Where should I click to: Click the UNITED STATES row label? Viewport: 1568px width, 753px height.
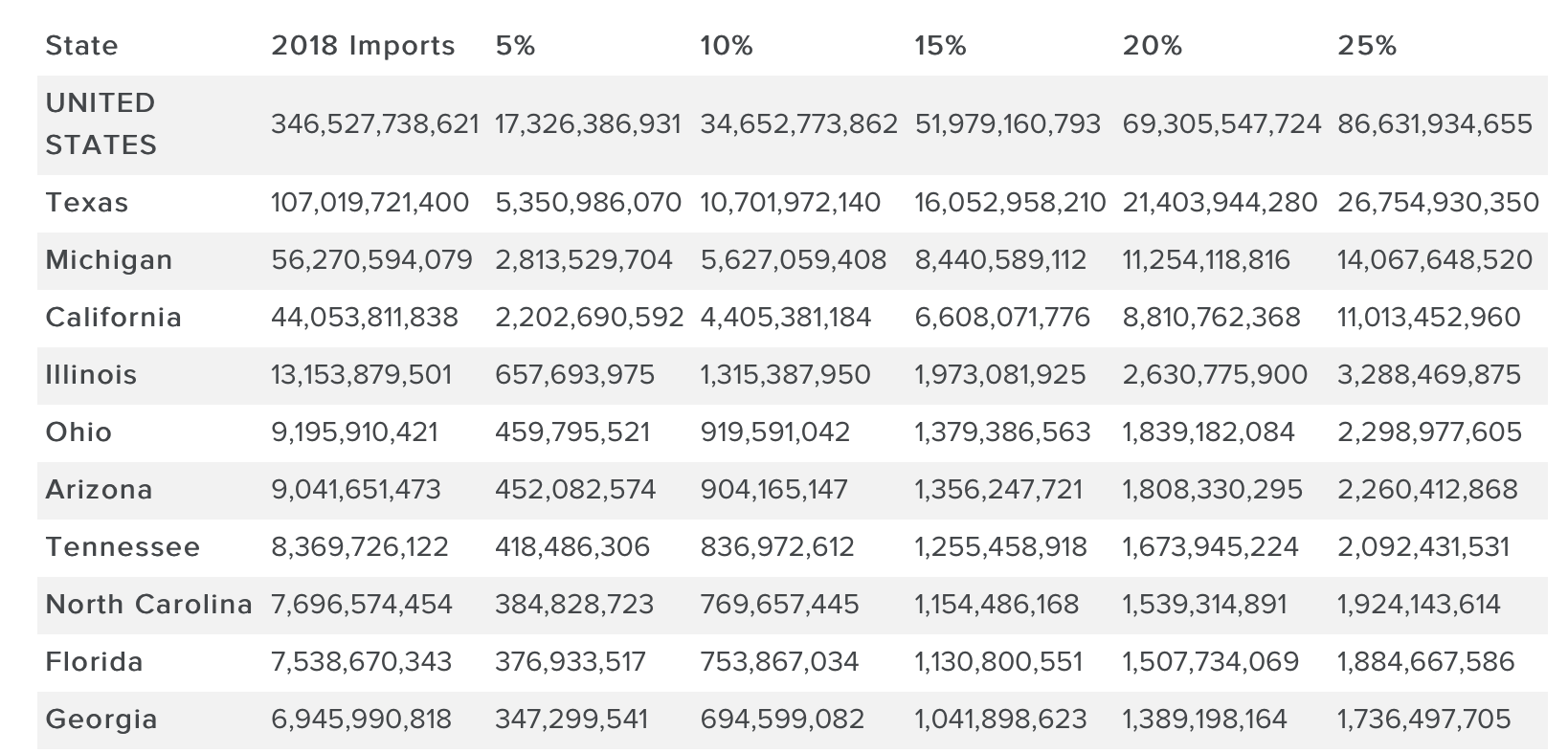point(101,124)
